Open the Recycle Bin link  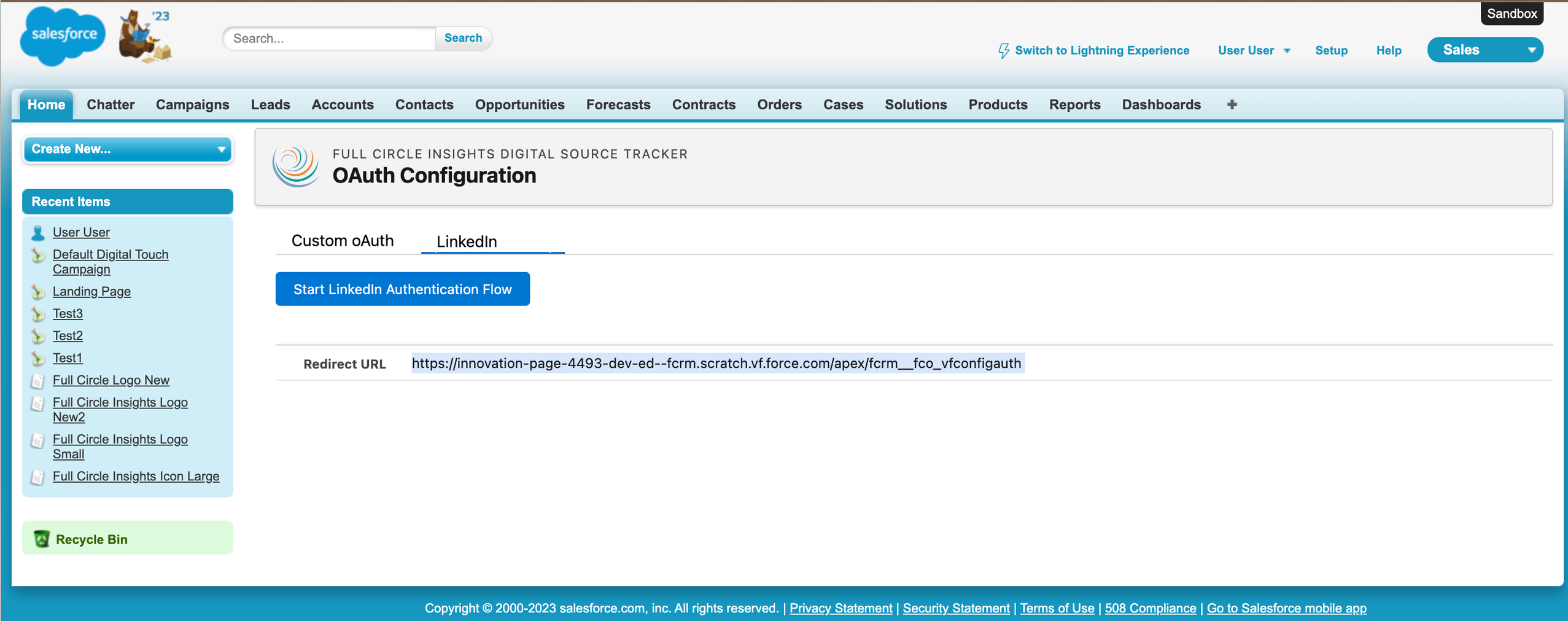point(91,539)
